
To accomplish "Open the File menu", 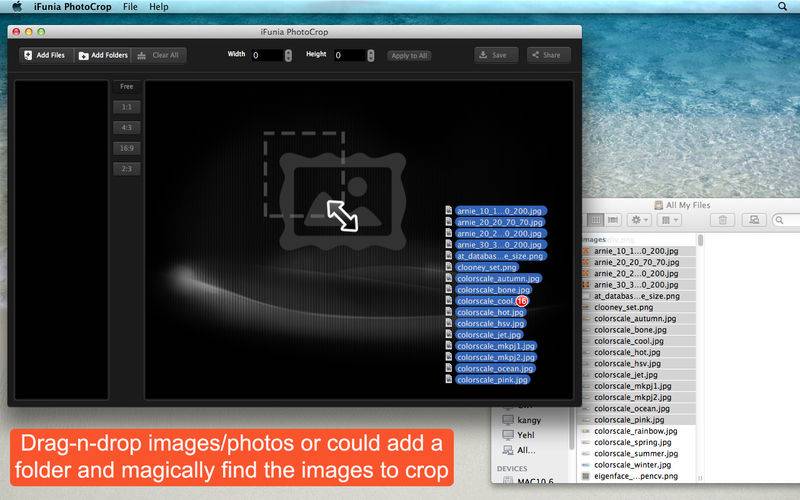I will pyautogui.click(x=130, y=7).
